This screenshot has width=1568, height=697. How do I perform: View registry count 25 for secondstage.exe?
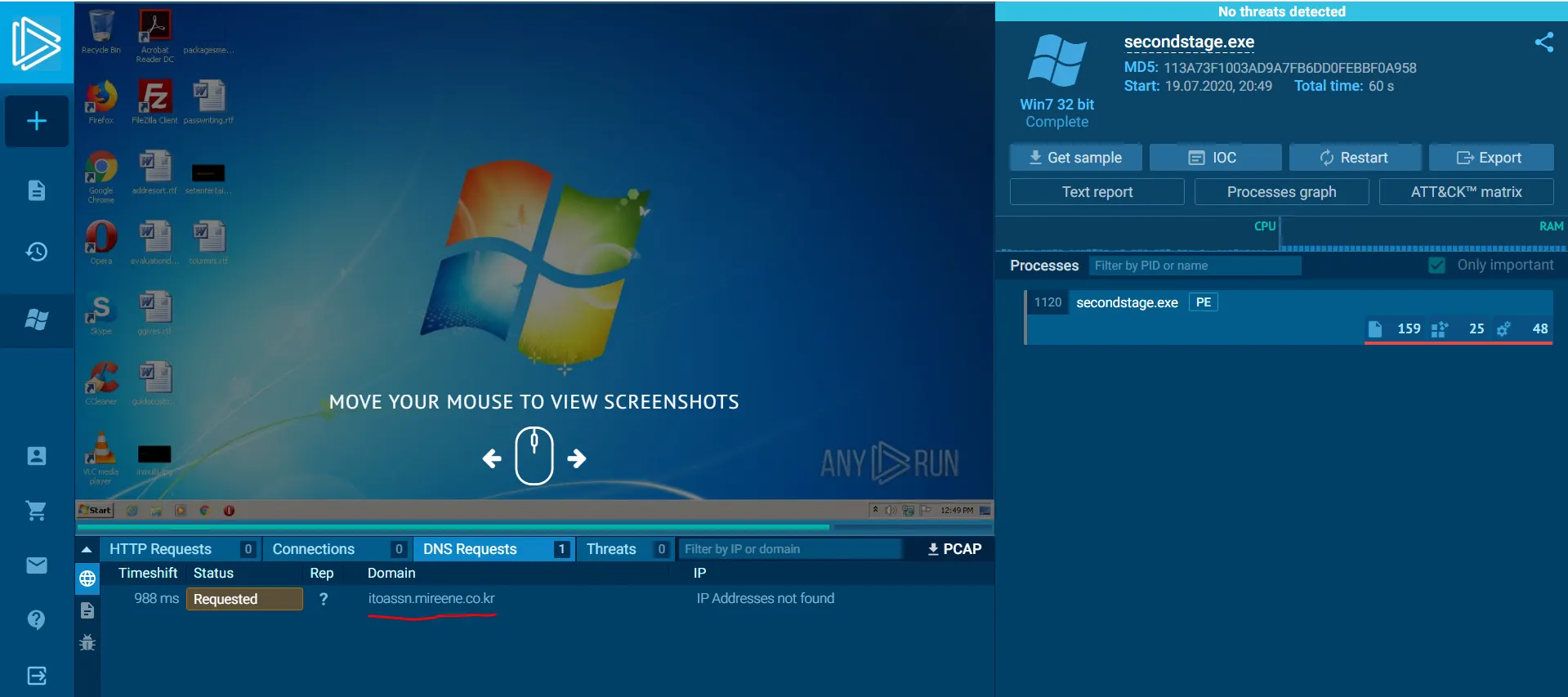(x=1458, y=328)
